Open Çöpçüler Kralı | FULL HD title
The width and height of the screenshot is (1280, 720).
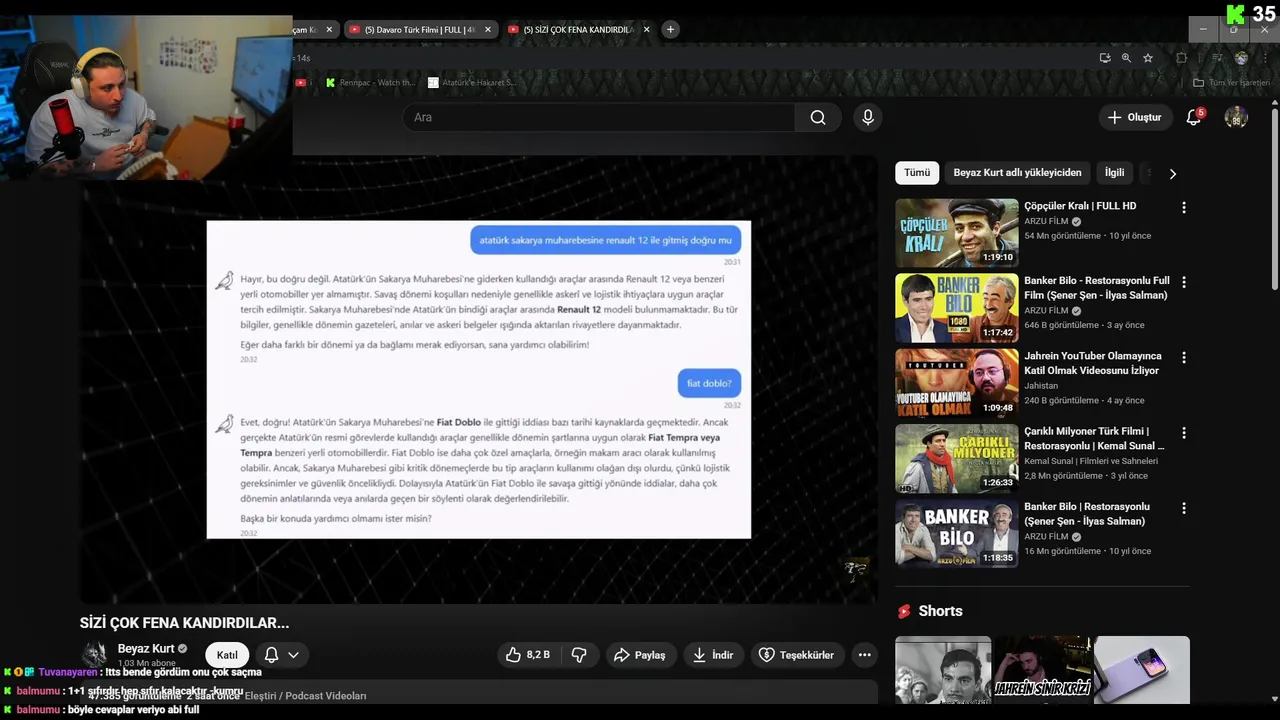point(1080,206)
